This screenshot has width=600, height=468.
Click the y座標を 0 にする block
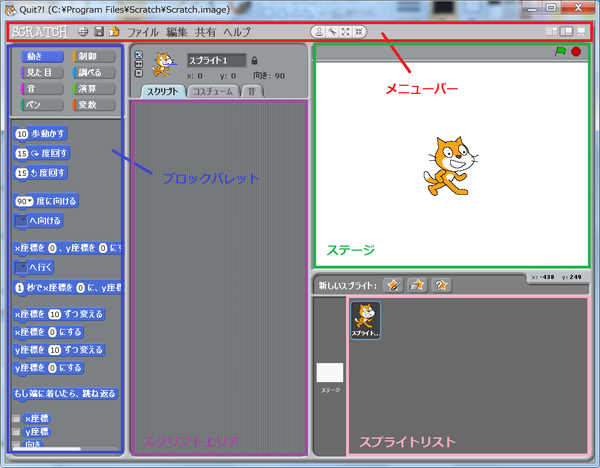pyautogui.click(x=48, y=368)
